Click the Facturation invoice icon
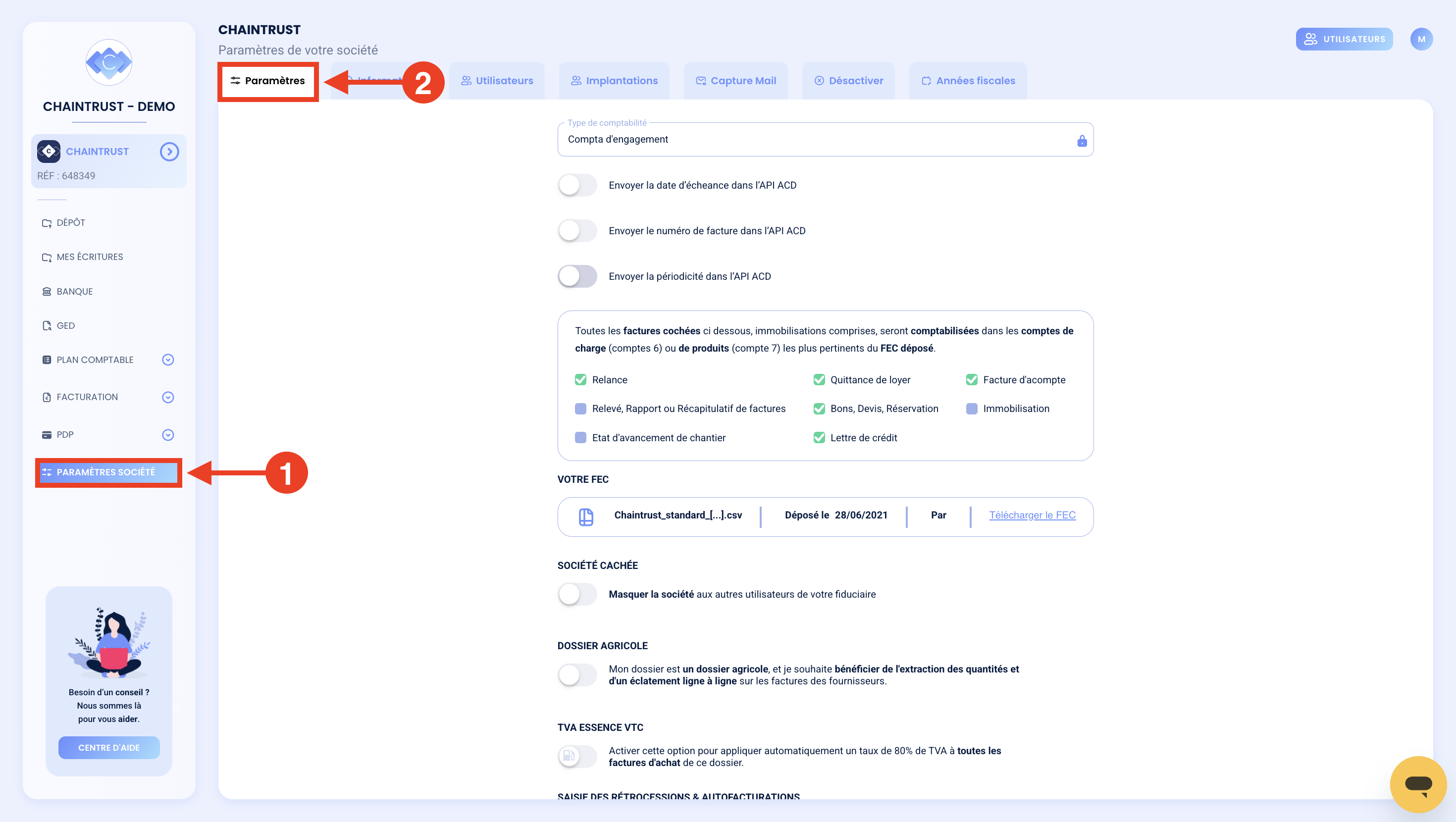 click(x=47, y=398)
